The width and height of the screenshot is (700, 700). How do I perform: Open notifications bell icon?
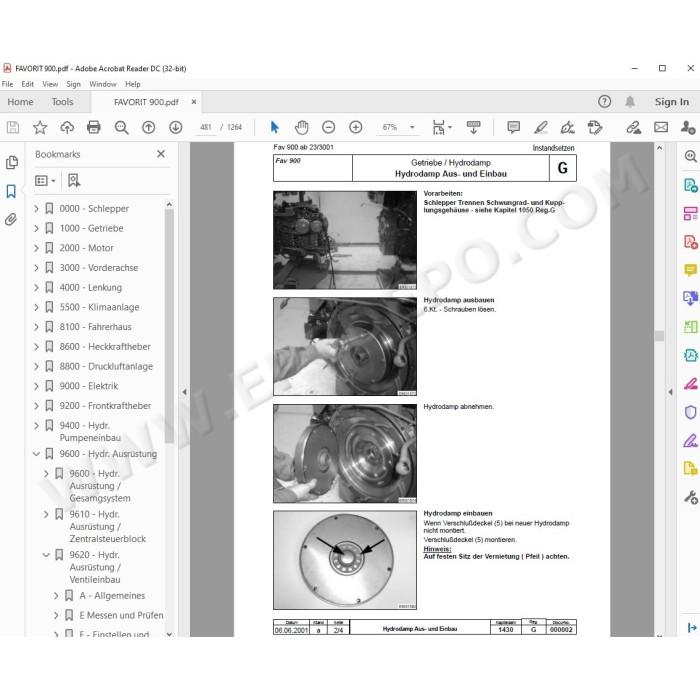(x=630, y=102)
